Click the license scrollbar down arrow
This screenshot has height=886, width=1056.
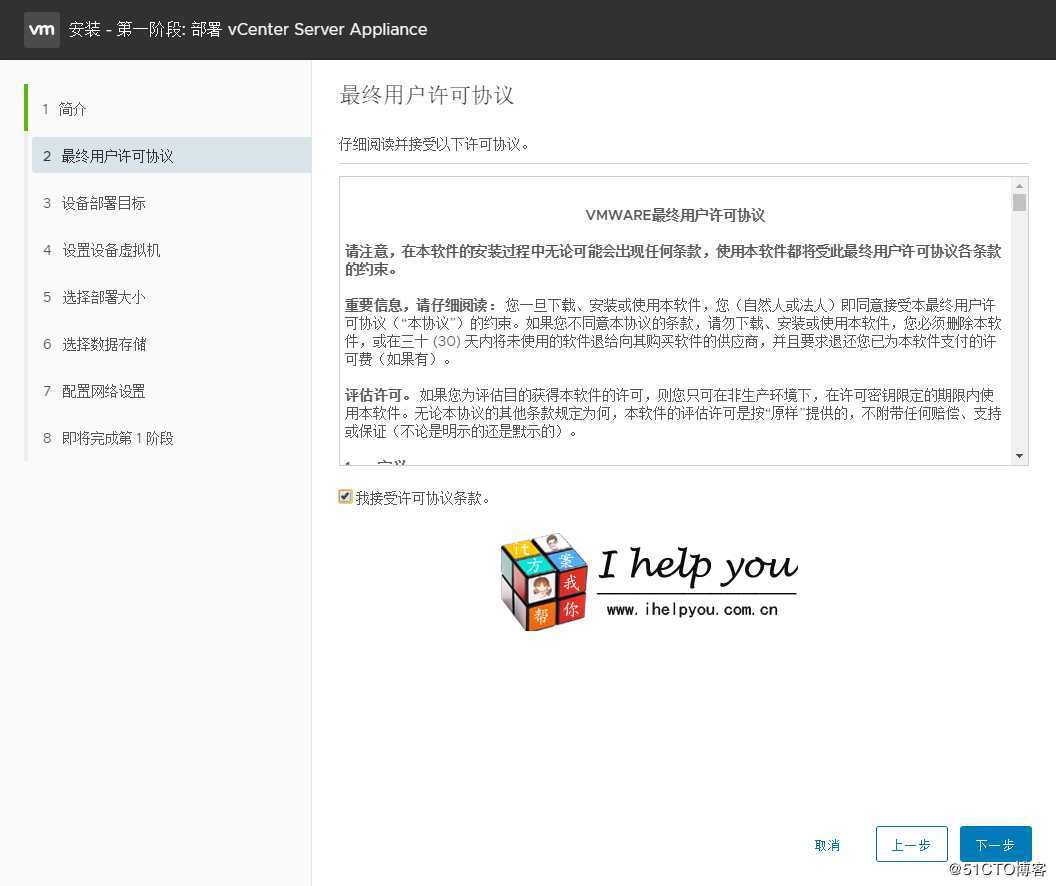[1020, 456]
